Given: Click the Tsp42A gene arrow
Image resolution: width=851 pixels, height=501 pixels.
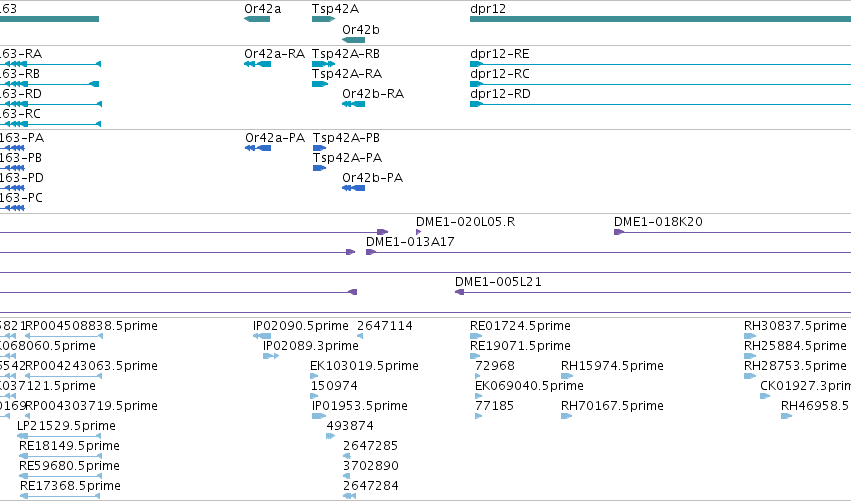Looking at the screenshot, I should 323,19.
